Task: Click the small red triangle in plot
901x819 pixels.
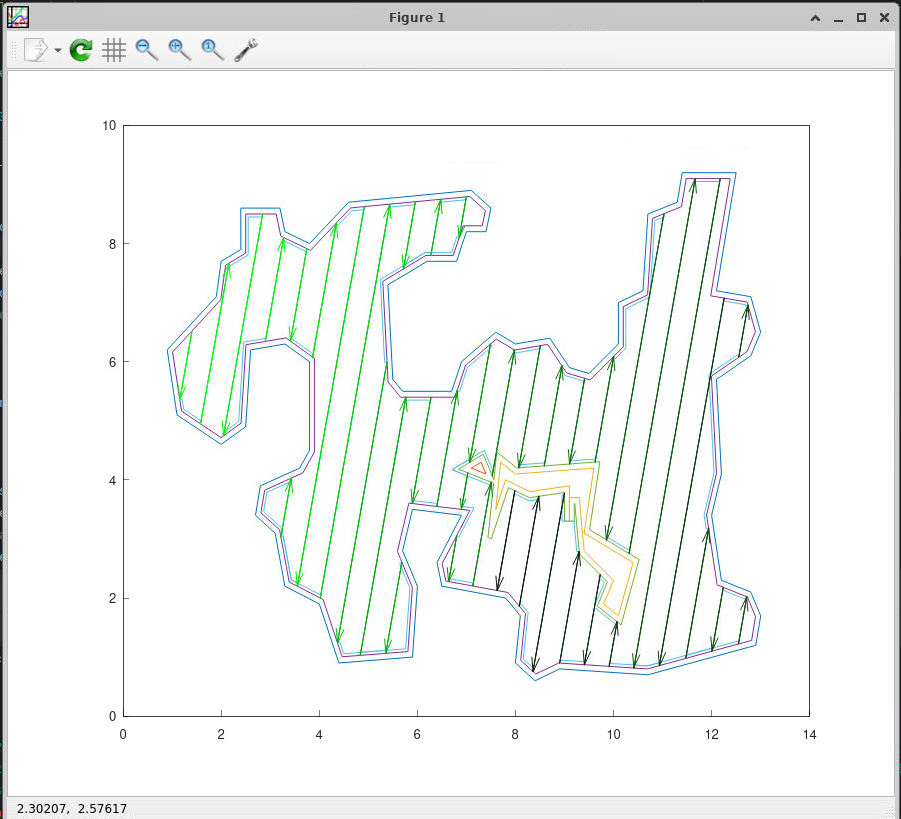Action: [478, 467]
